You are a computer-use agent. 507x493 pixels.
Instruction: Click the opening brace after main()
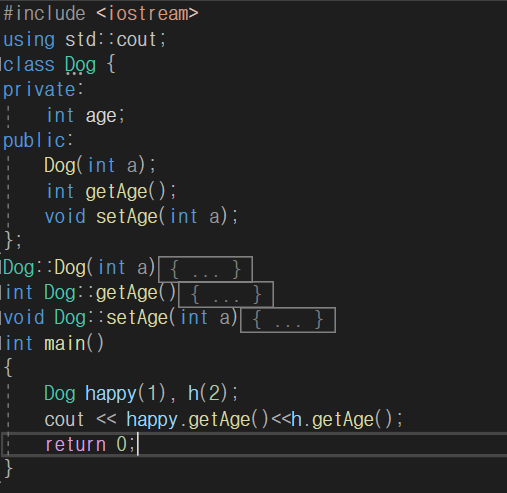point(9,368)
